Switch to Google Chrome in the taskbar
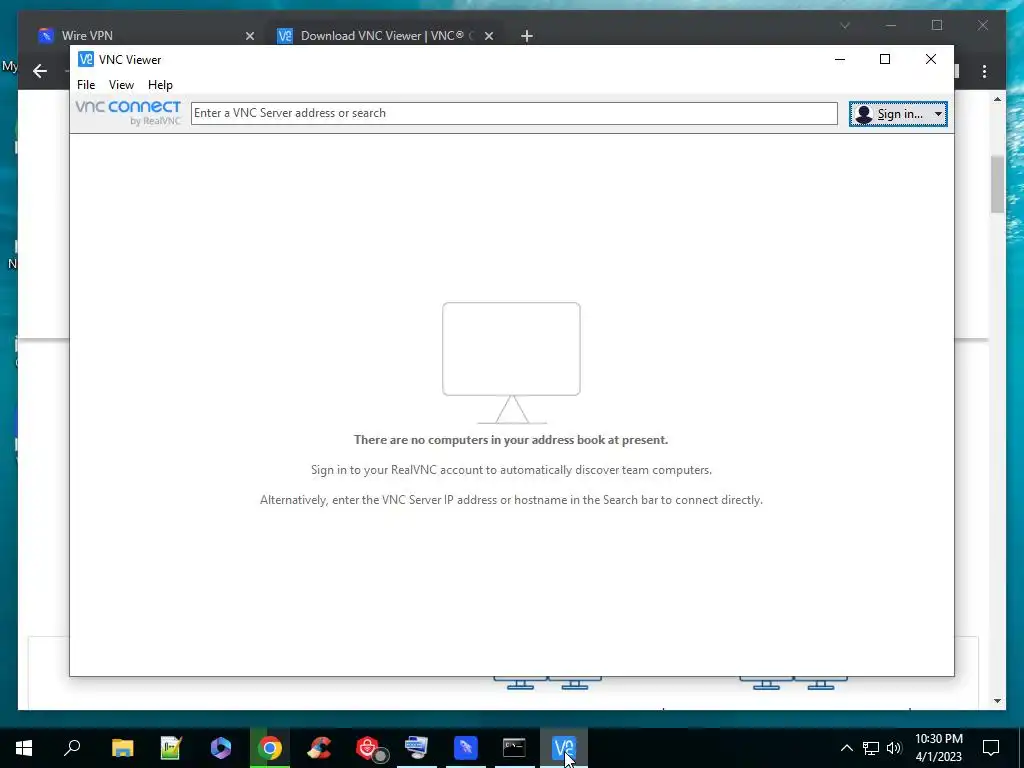The height and width of the screenshot is (768, 1024). tap(269, 748)
